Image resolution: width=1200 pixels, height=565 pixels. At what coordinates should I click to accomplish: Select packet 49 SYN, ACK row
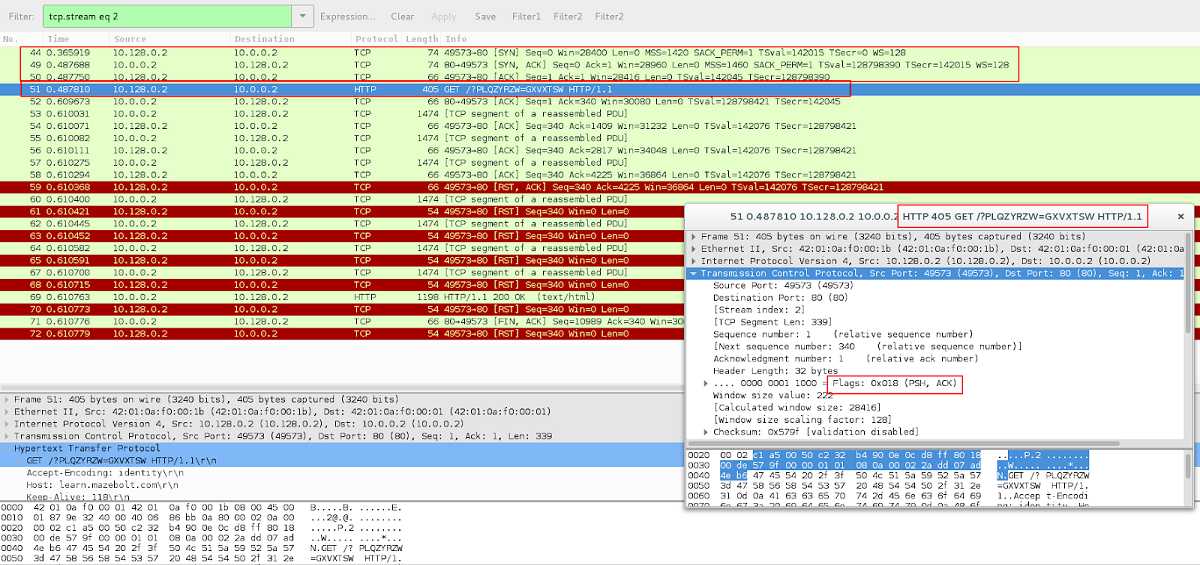(600, 63)
